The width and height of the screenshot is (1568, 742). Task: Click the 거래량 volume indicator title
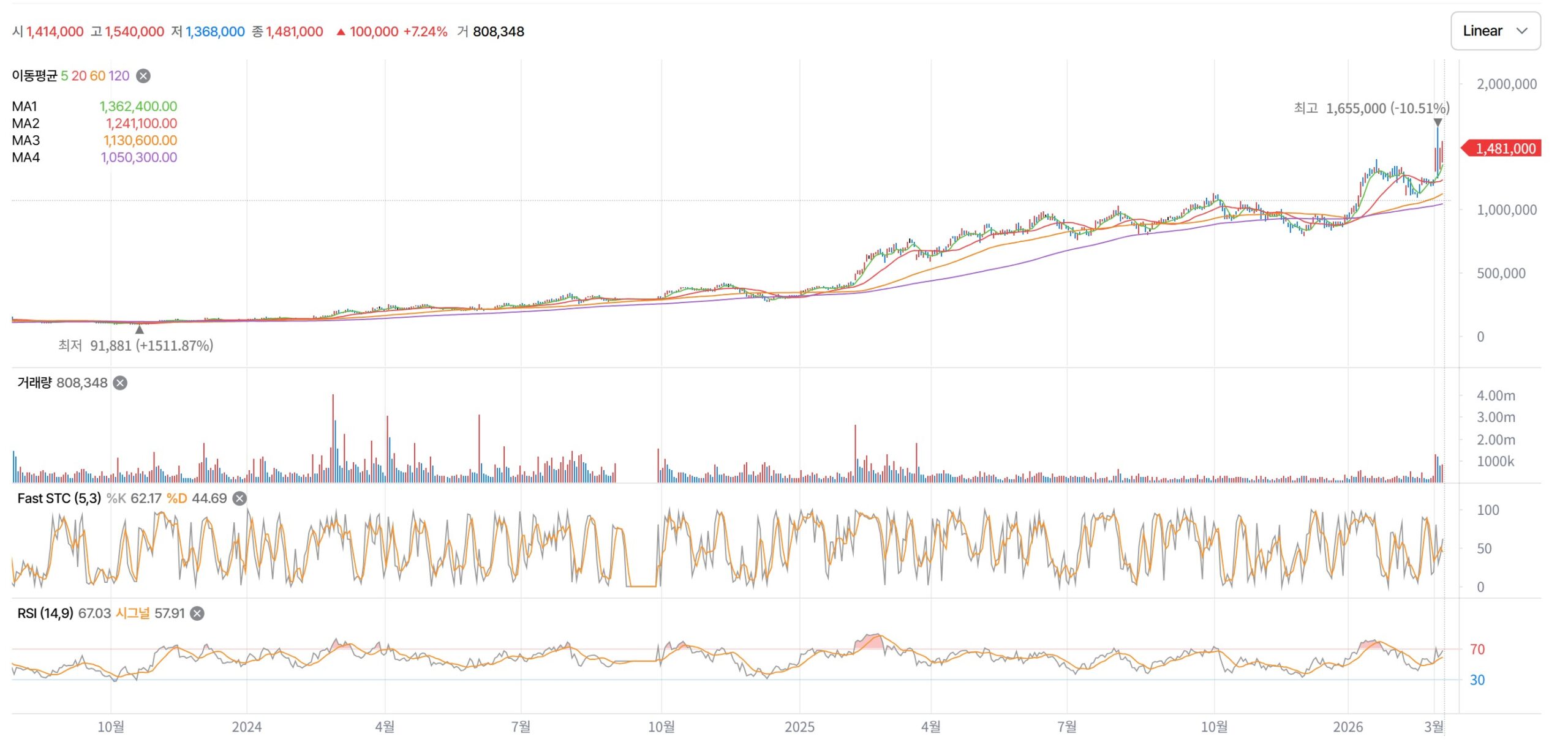point(34,383)
